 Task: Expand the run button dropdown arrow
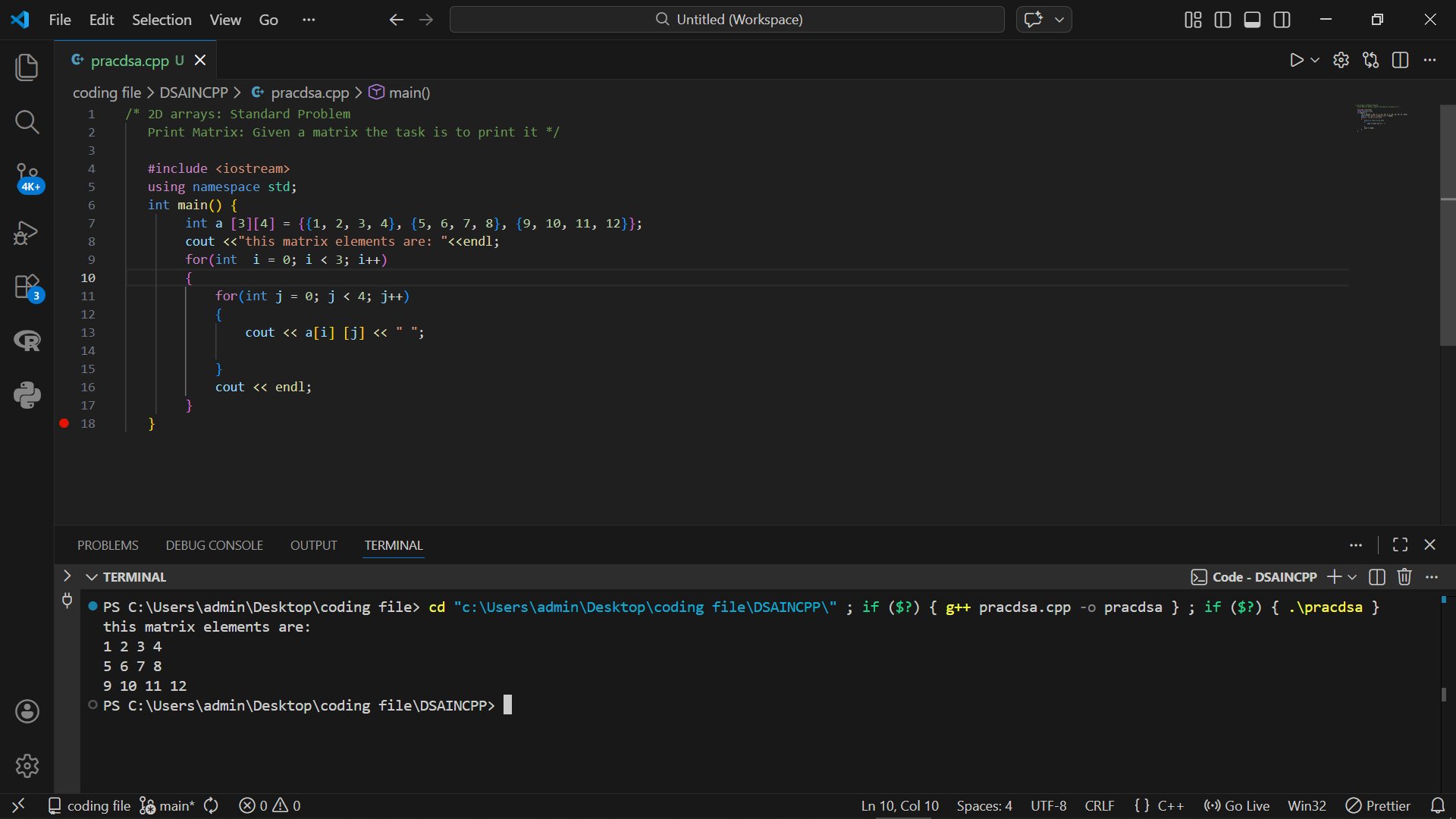point(1315,61)
